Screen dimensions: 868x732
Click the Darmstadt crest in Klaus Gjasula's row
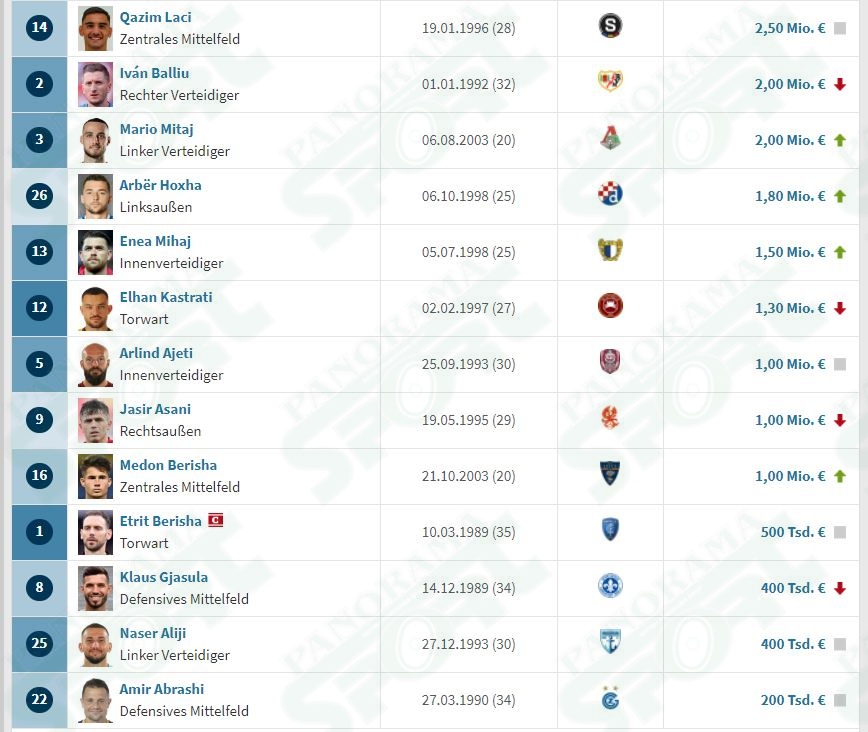pyautogui.click(x=610, y=586)
